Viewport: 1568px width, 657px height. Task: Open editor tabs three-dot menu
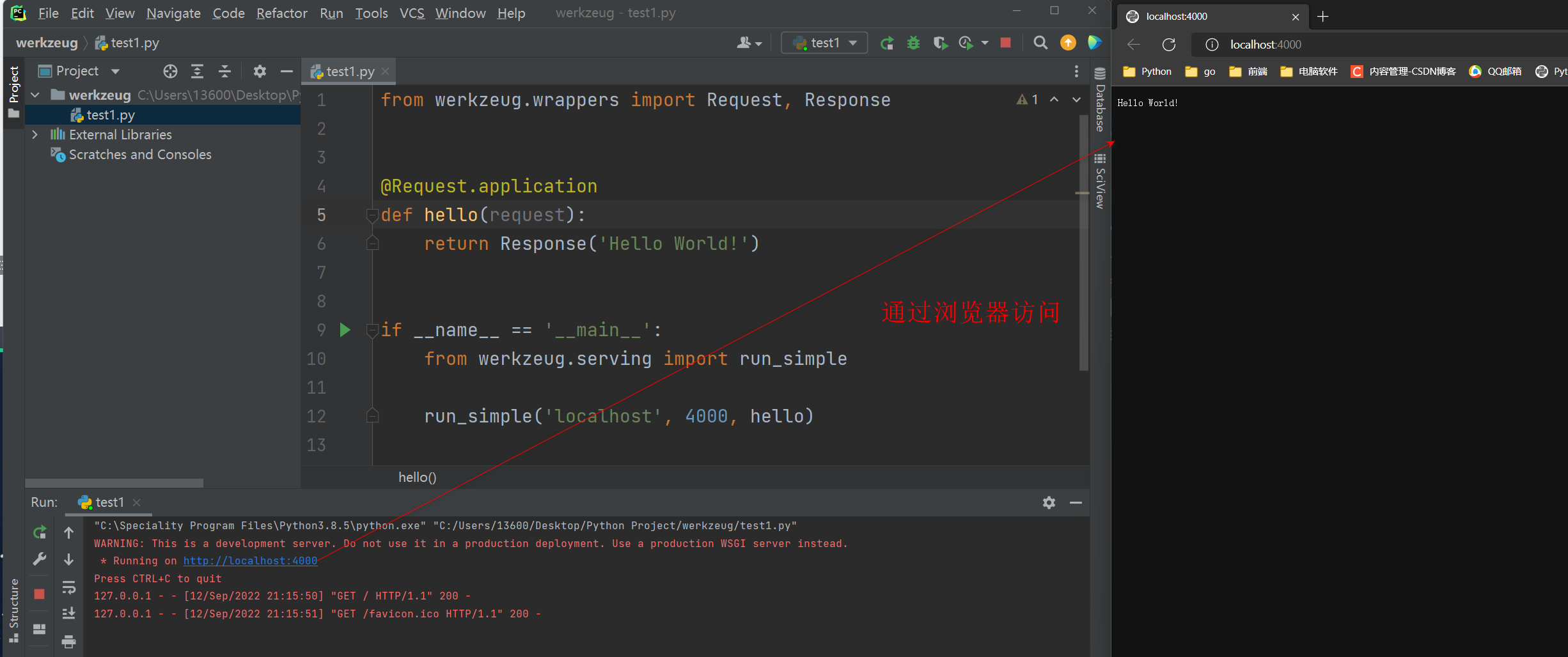[x=1076, y=72]
